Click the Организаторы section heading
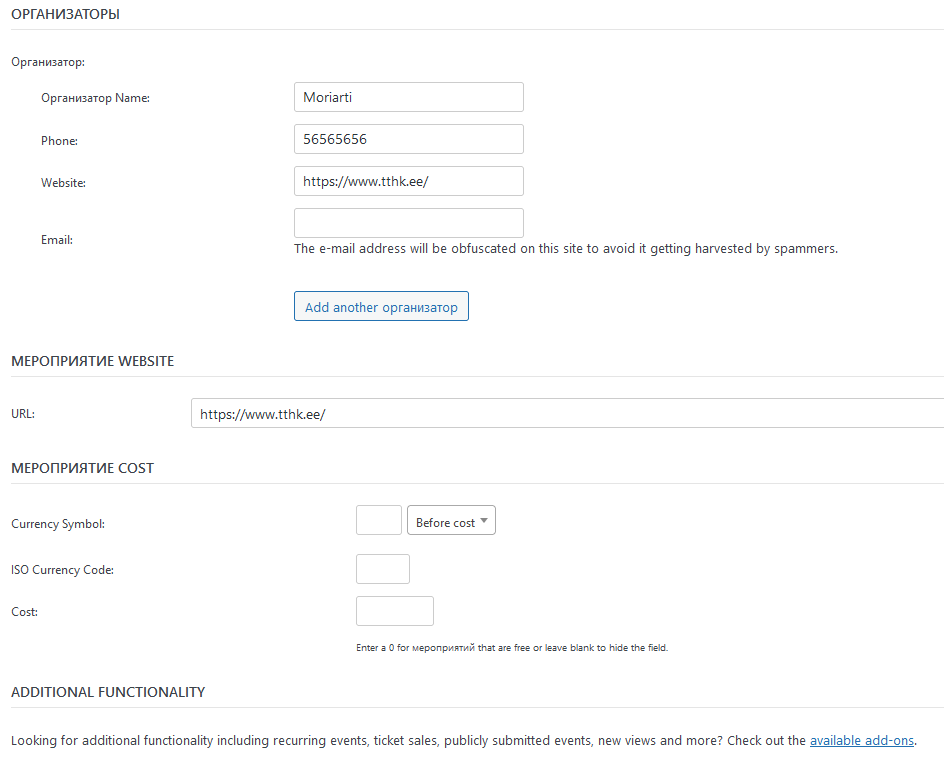This screenshot has width=944, height=776. [66, 14]
